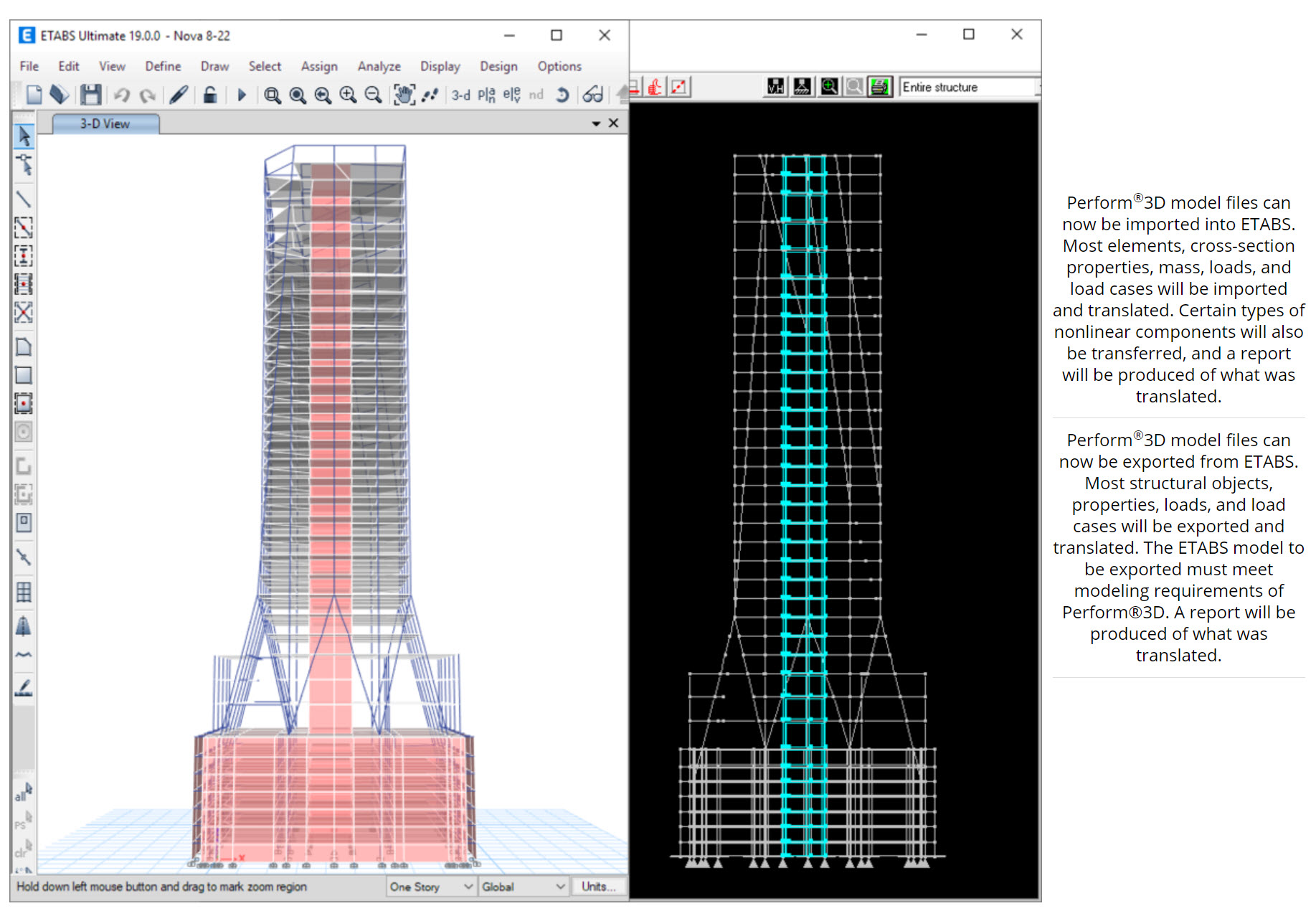Select the Quick Draw Braces X tool
The height and width of the screenshot is (911, 1316).
point(24,312)
